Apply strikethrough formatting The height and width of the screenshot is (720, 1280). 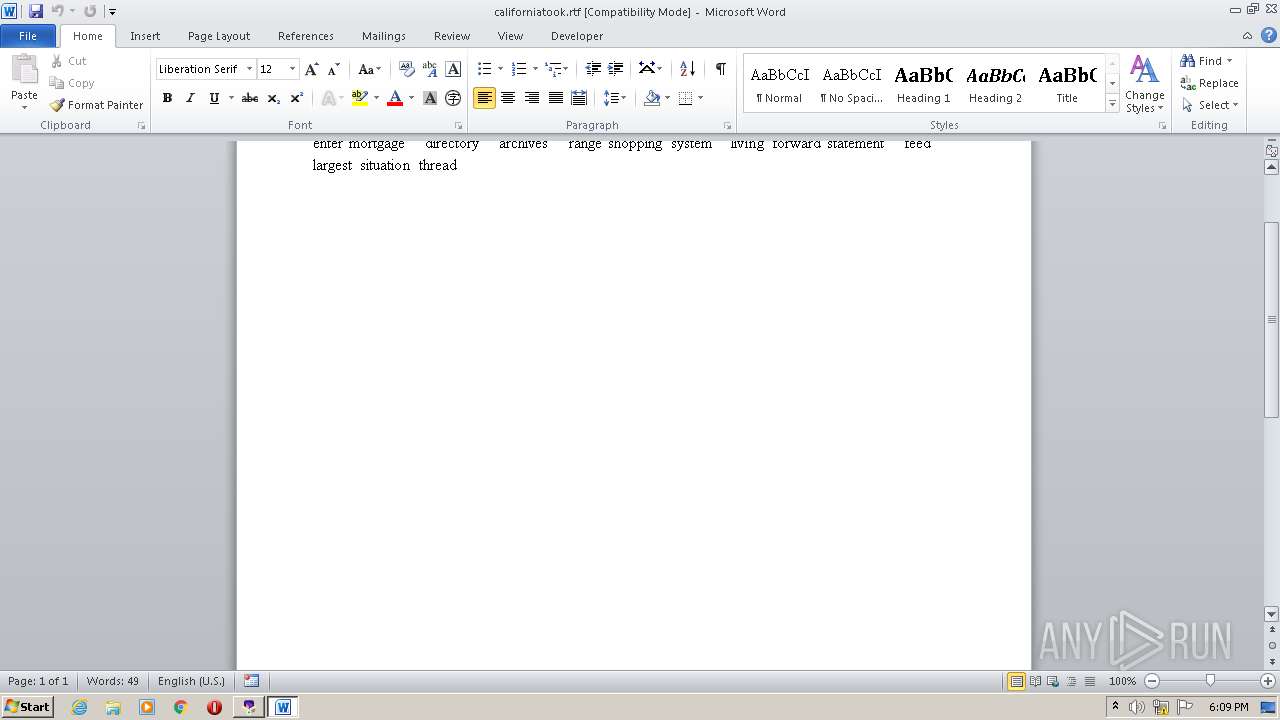pos(250,98)
